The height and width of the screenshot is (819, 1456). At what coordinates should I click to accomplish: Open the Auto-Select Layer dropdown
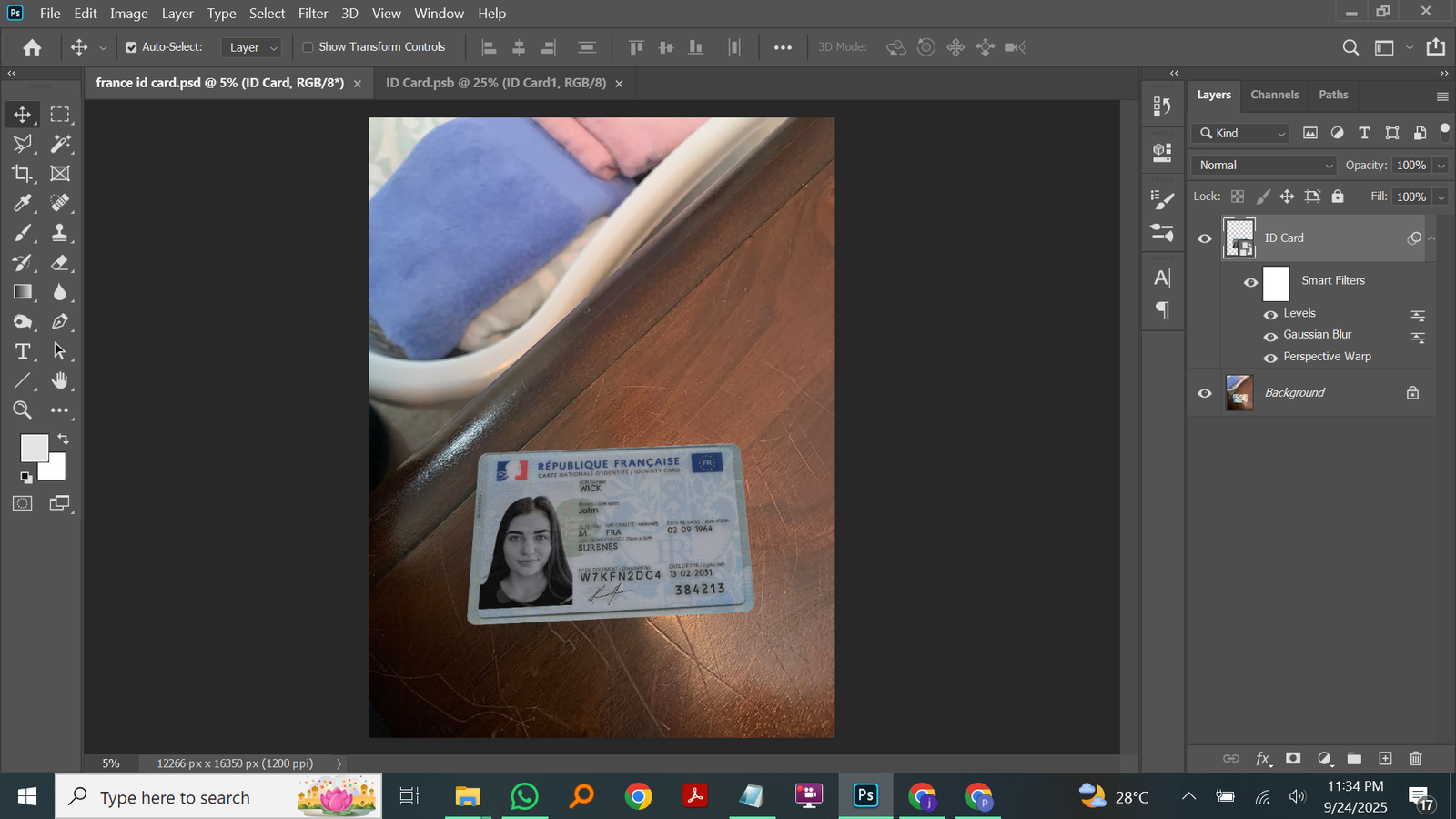tap(252, 47)
